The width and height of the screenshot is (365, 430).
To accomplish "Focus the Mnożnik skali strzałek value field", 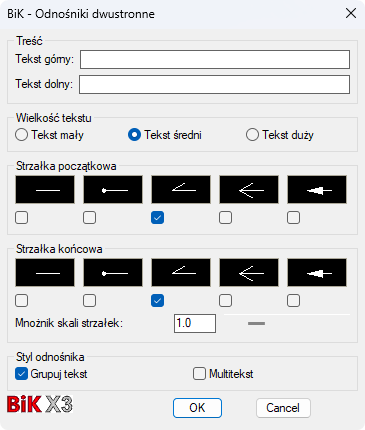I will pyautogui.click(x=195, y=323).
